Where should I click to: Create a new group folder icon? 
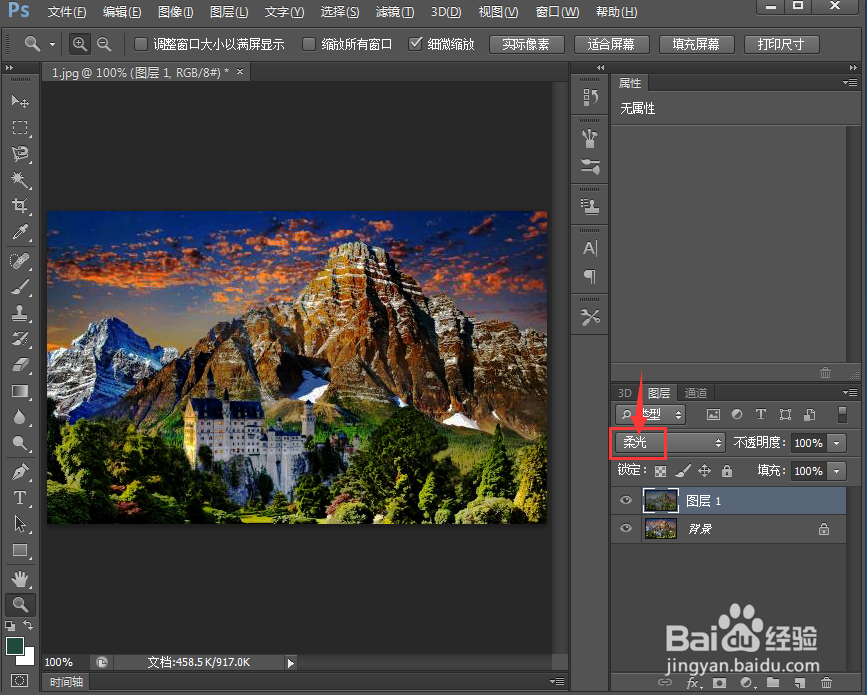coord(773,682)
